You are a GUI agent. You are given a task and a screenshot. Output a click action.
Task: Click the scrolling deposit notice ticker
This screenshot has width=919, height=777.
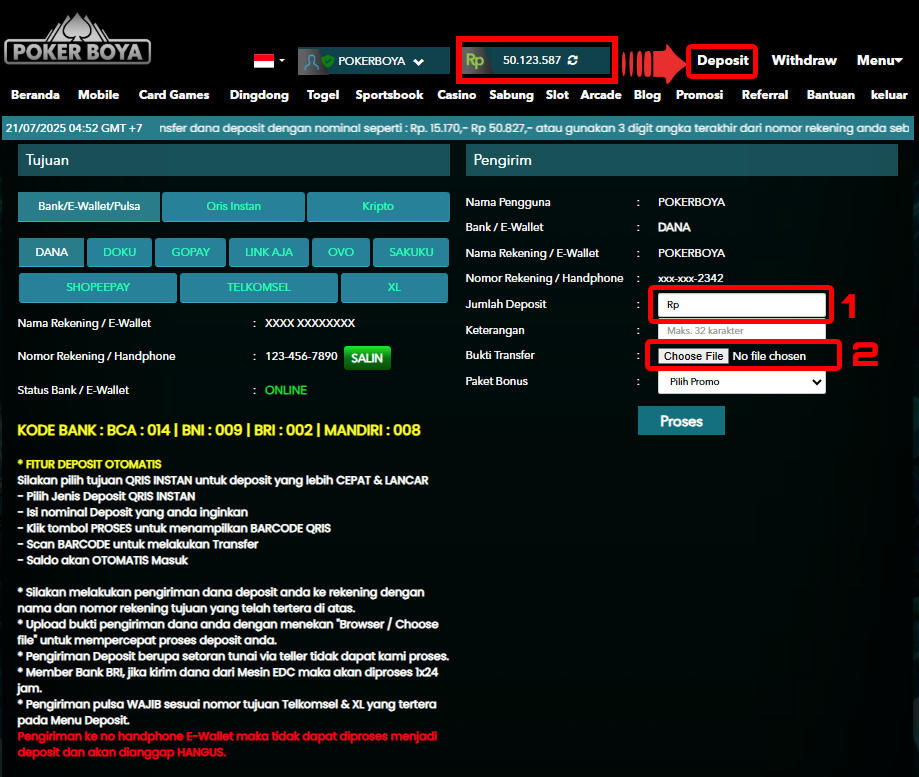click(x=533, y=128)
